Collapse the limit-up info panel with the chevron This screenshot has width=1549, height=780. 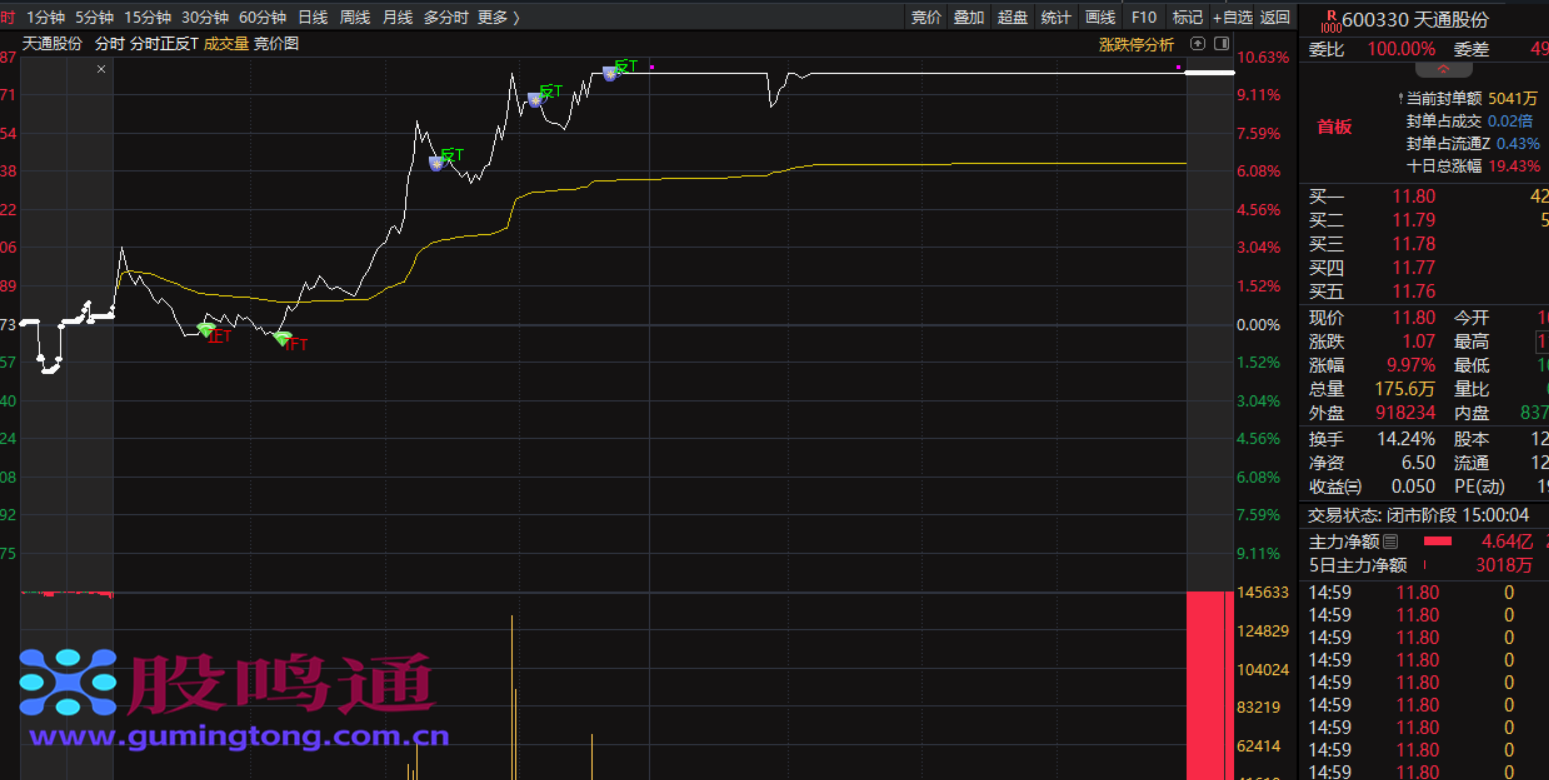[x=1443, y=70]
